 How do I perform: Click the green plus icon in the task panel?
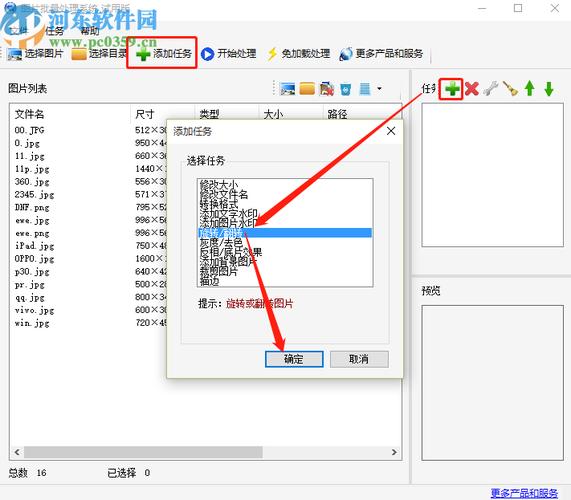pos(452,88)
